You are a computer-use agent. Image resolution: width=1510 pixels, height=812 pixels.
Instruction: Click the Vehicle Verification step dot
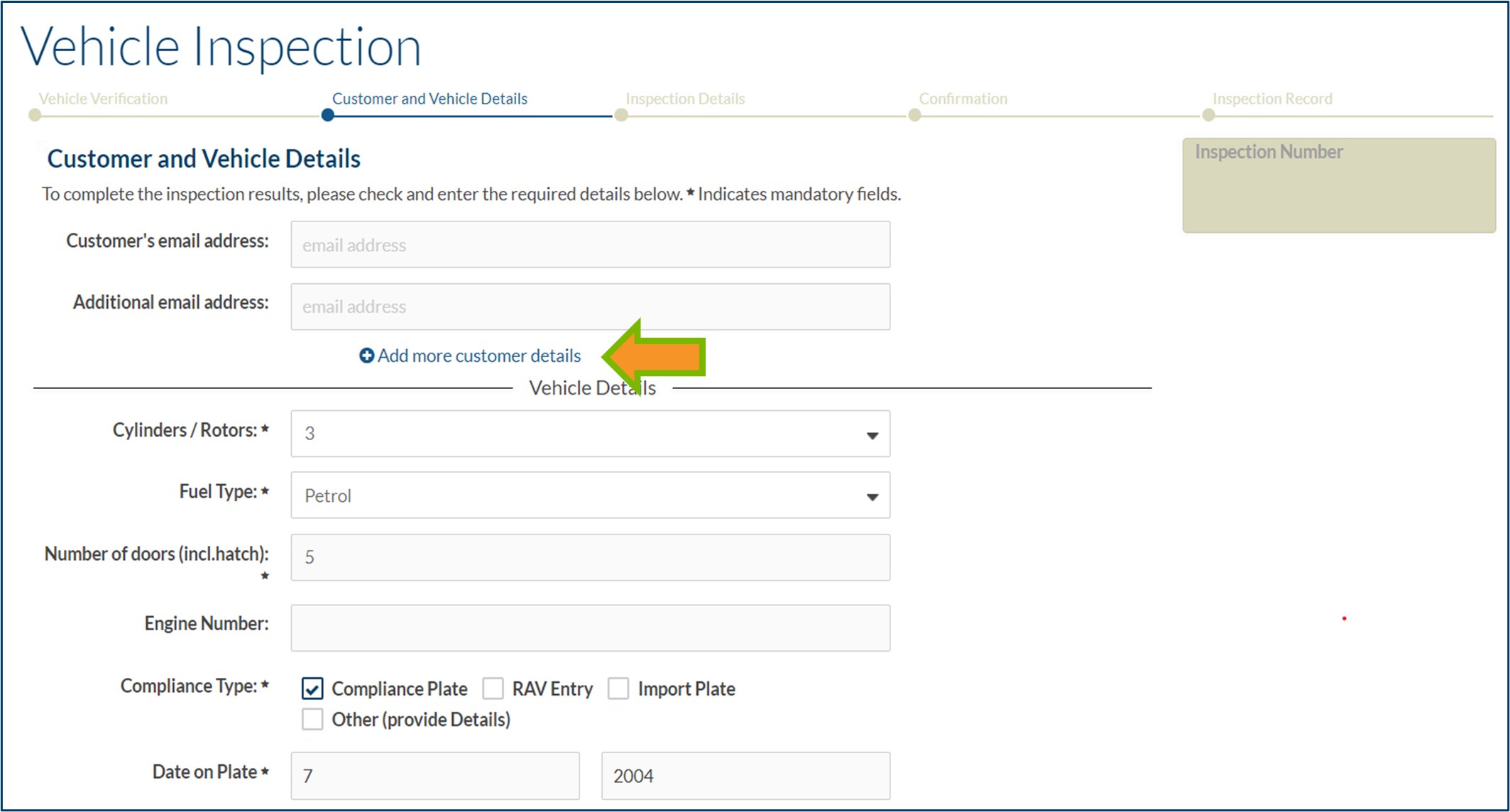click(x=34, y=115)
